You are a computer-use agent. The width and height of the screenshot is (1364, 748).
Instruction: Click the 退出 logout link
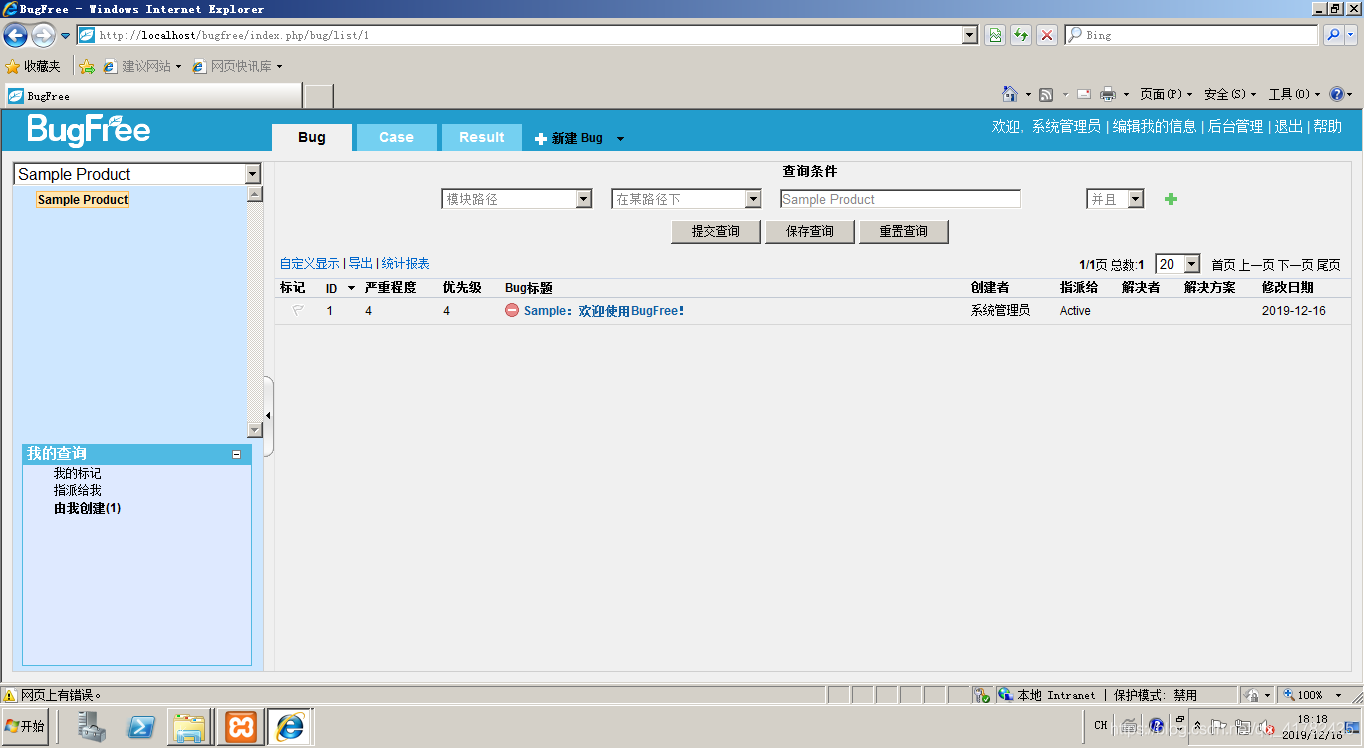(1289, 126)
